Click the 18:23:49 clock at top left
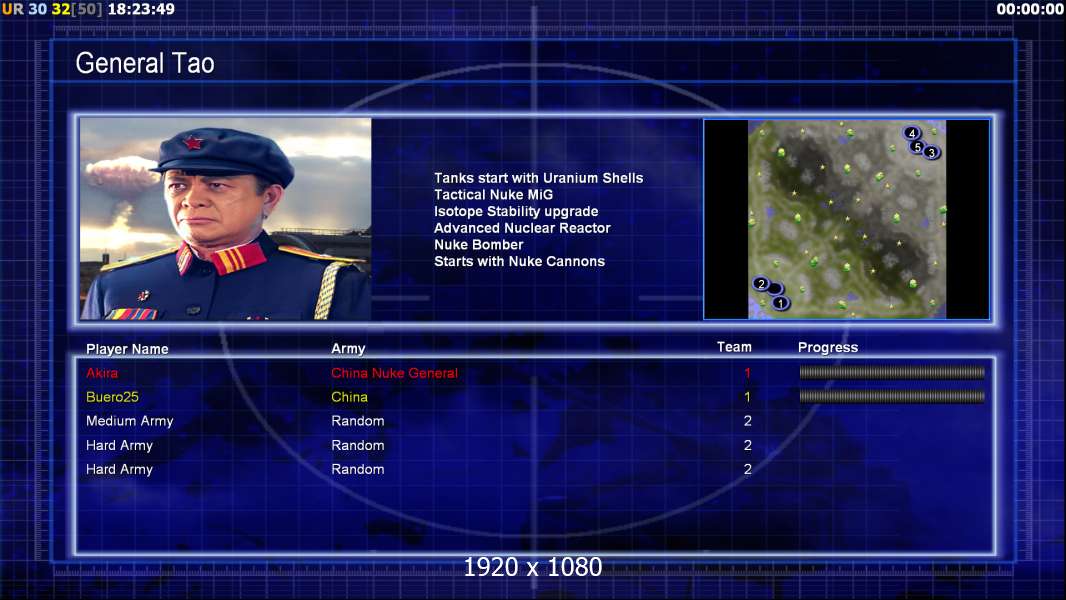This screenshot has height=600, width=1066. 141,10
